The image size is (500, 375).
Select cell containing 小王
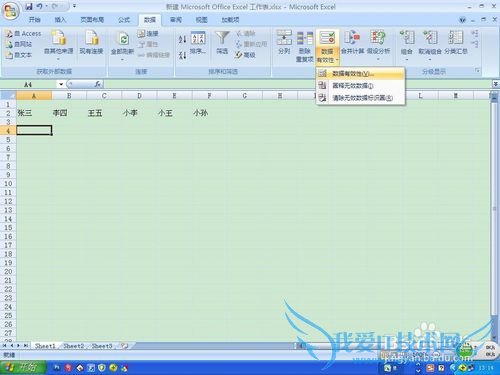pos(174,113)
